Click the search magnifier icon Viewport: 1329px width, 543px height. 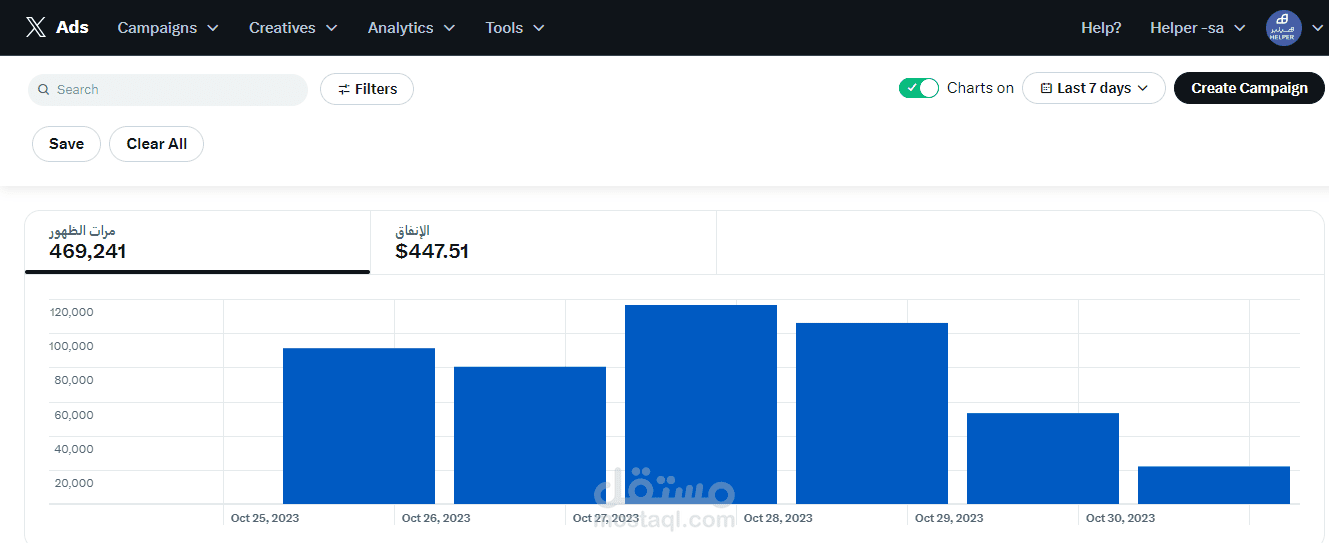tap(44, 90)
